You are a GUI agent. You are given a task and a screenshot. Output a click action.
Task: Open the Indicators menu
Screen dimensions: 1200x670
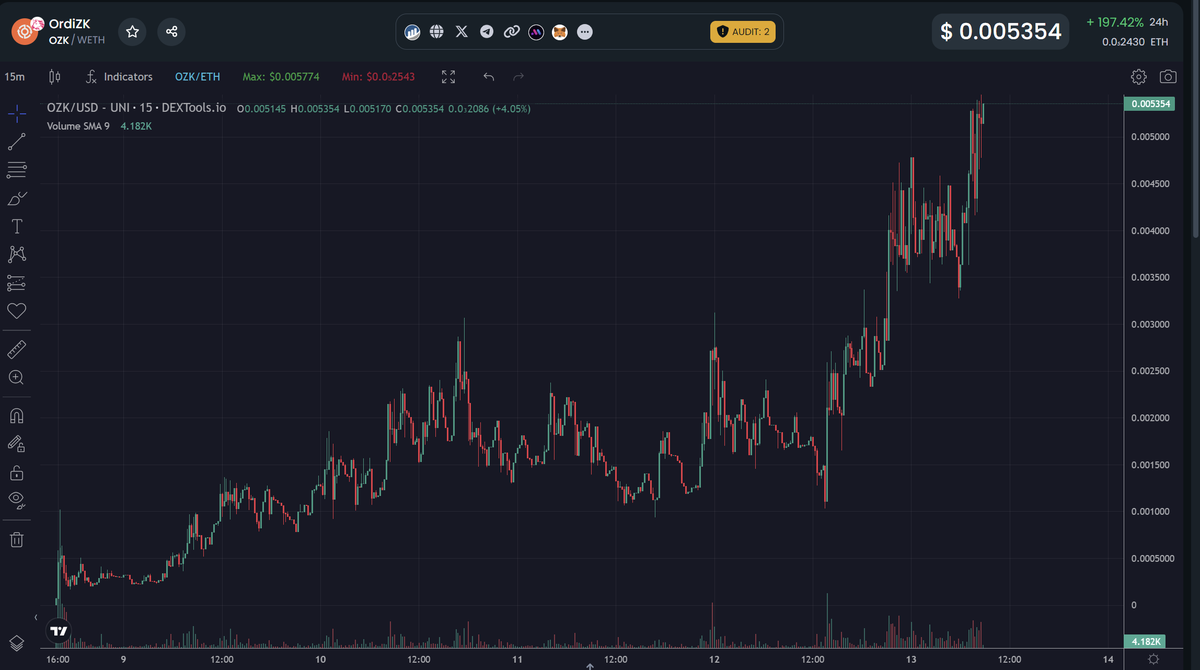pos(119,77)
